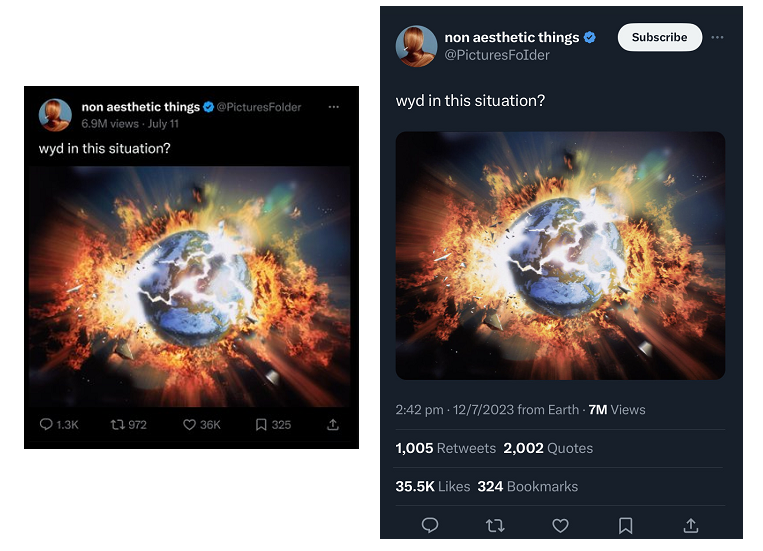Bookmark the right tweet via bookmark icon

625,526
